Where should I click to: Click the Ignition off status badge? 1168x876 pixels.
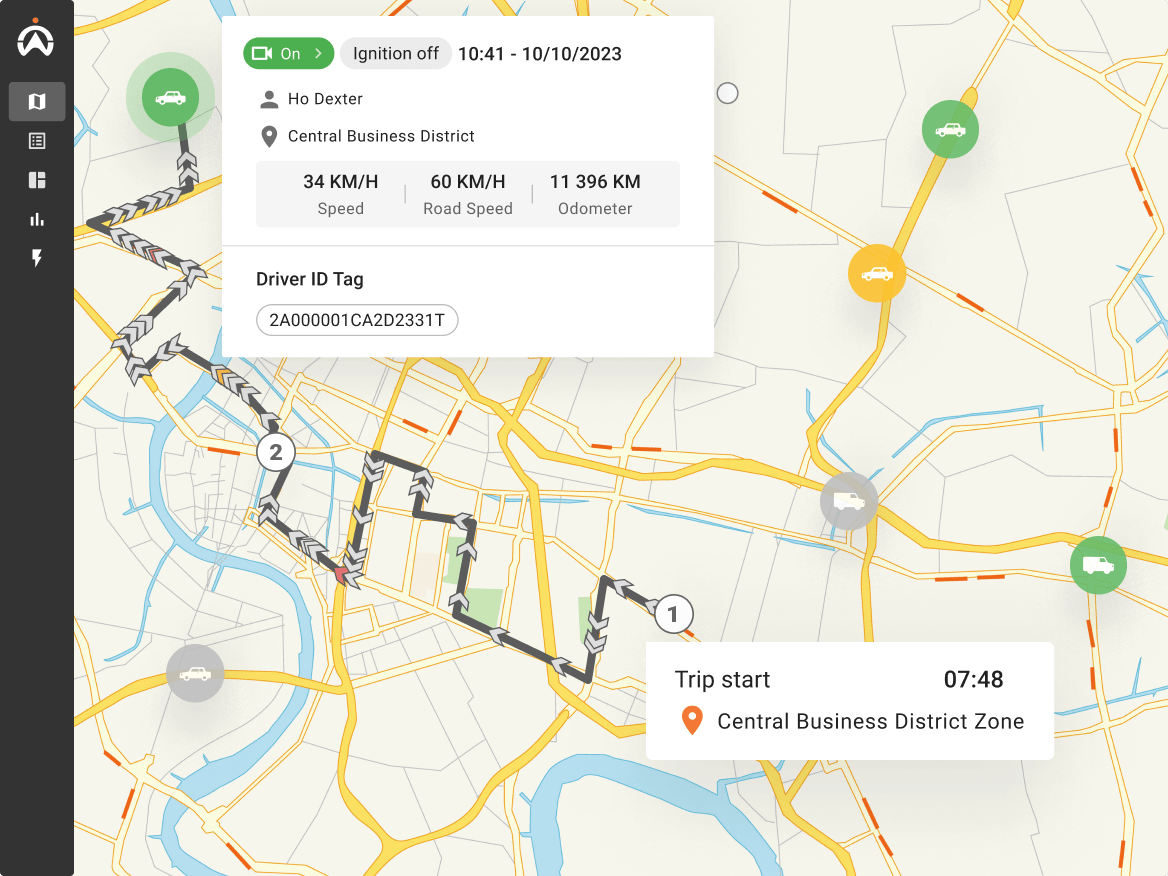click(x=396, y=54)
